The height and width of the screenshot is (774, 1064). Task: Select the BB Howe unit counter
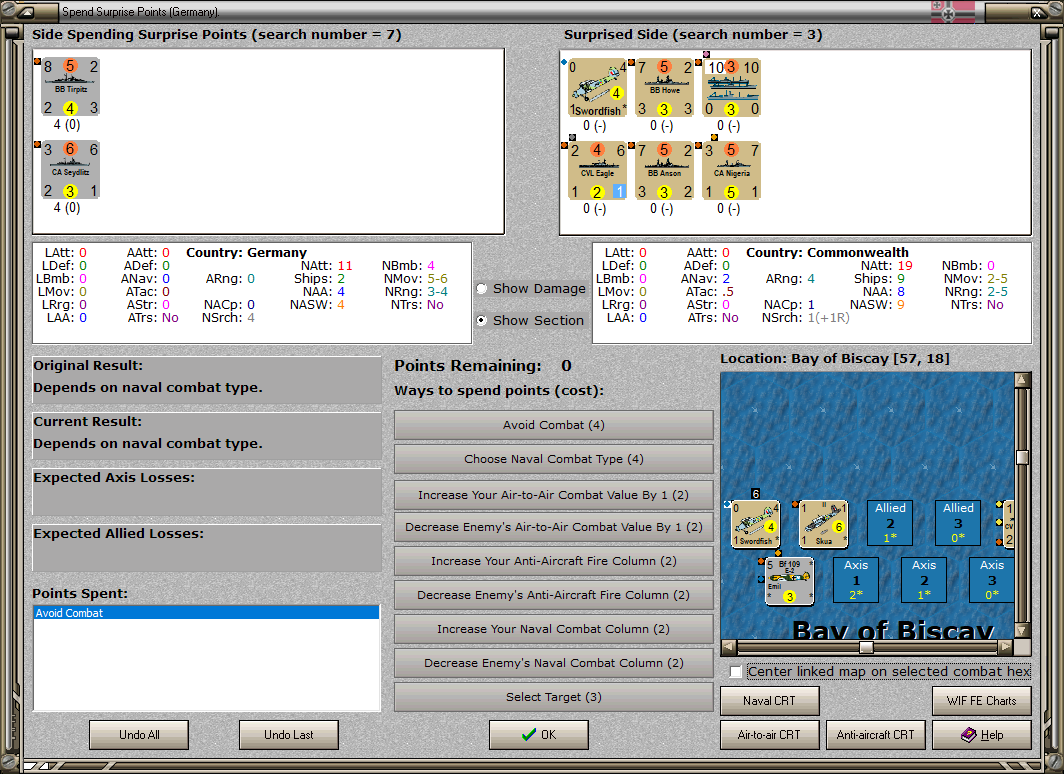664,88
